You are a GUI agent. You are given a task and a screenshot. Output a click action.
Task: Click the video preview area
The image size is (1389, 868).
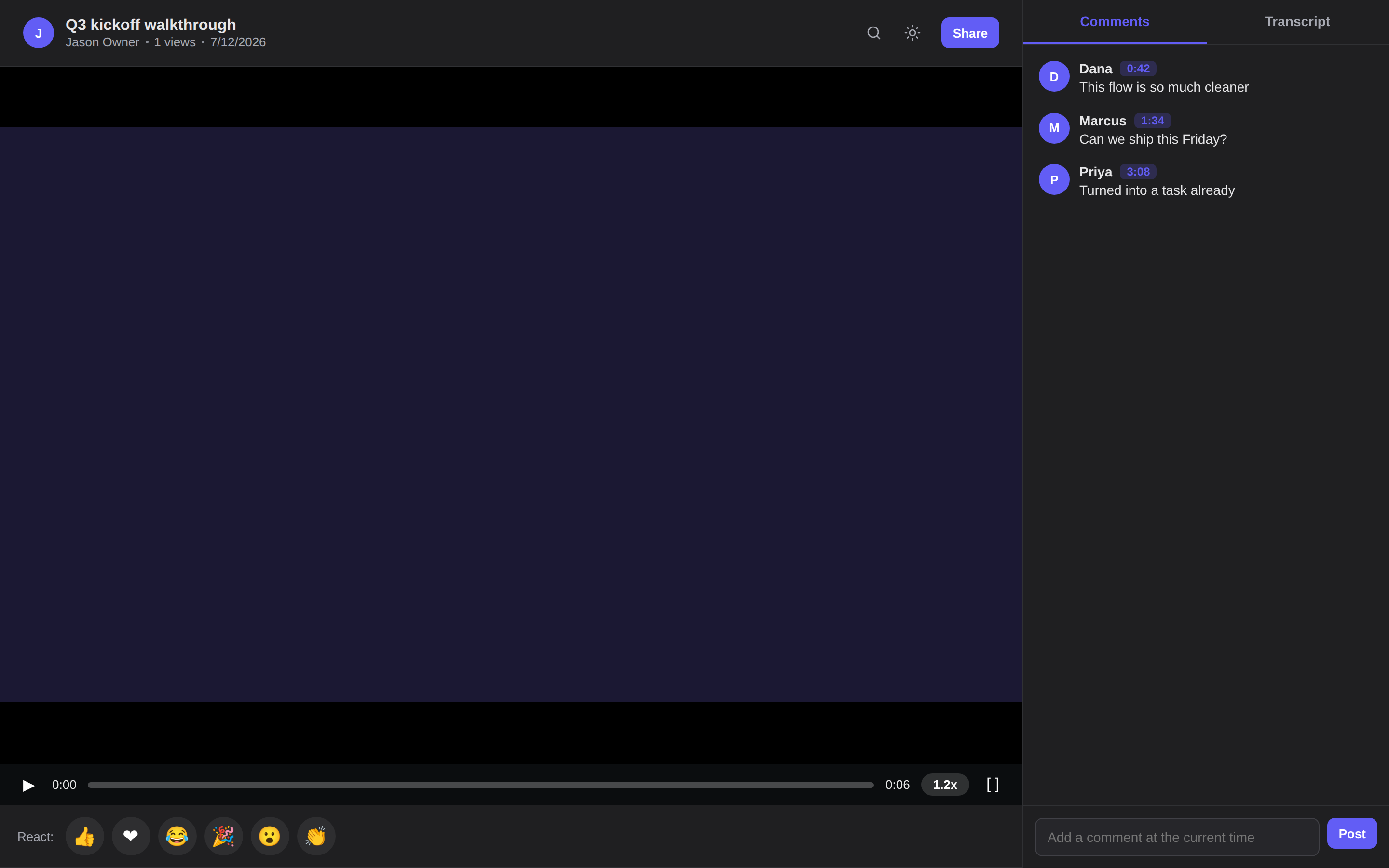tap(511, 415)
